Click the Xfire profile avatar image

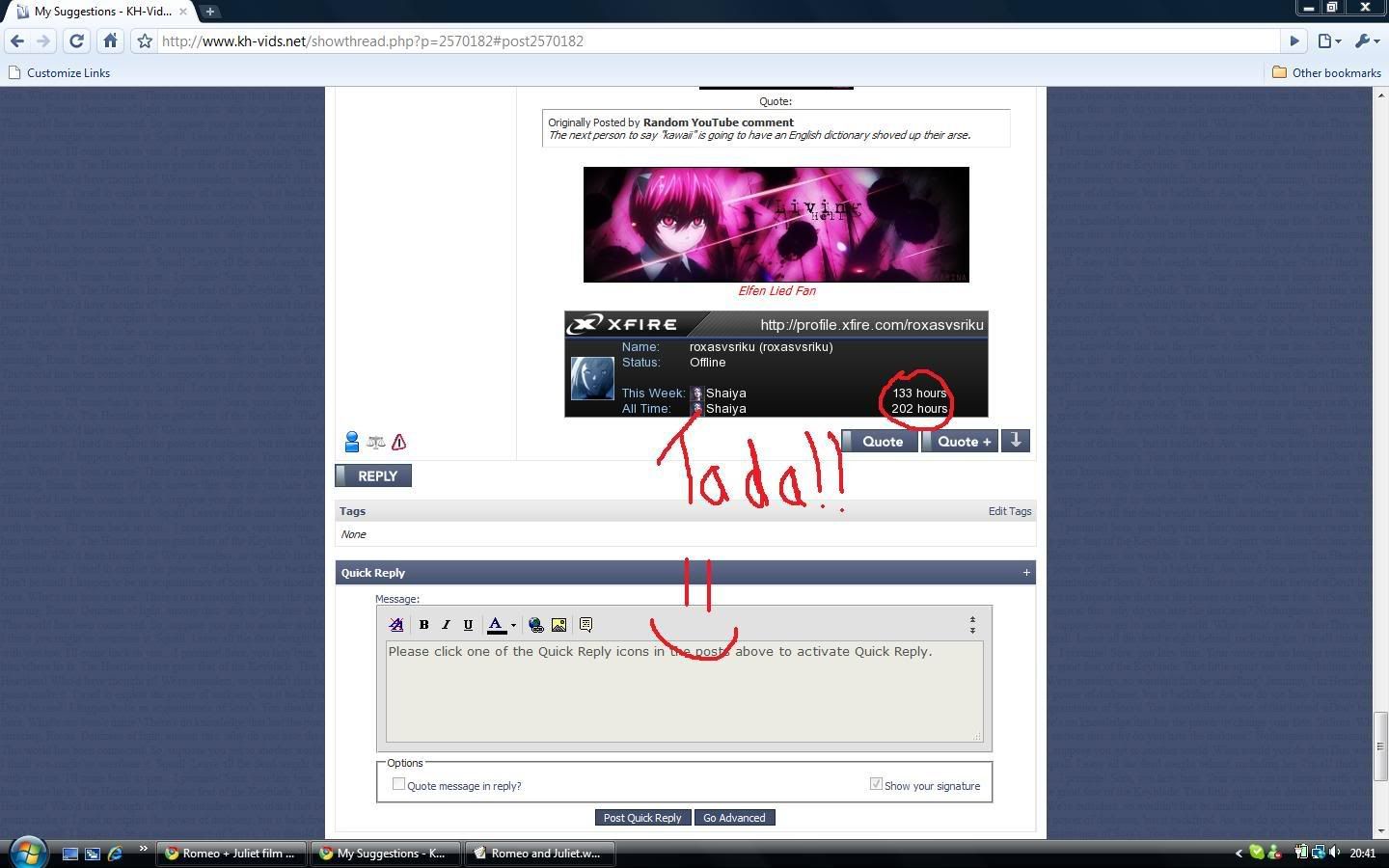[592, 378]
